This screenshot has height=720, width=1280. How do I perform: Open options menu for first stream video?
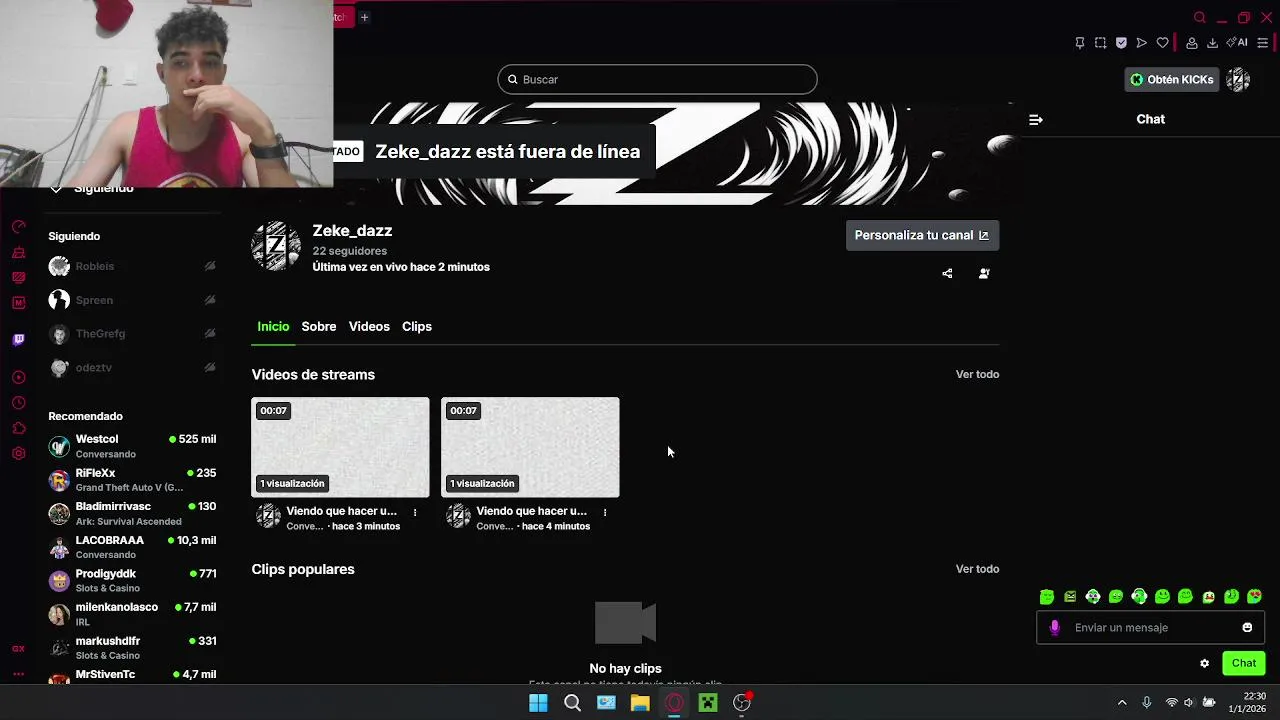click(x=415, y=512)
